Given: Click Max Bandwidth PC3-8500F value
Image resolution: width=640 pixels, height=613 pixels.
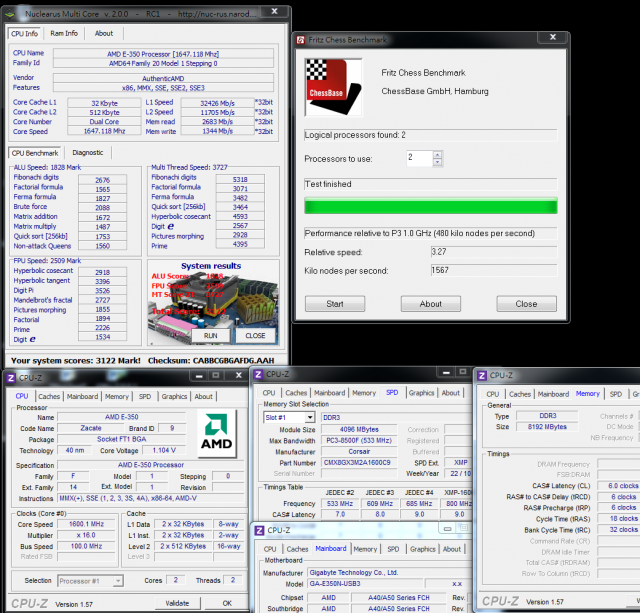Looking at the screenshot, I should click(359, 440).
